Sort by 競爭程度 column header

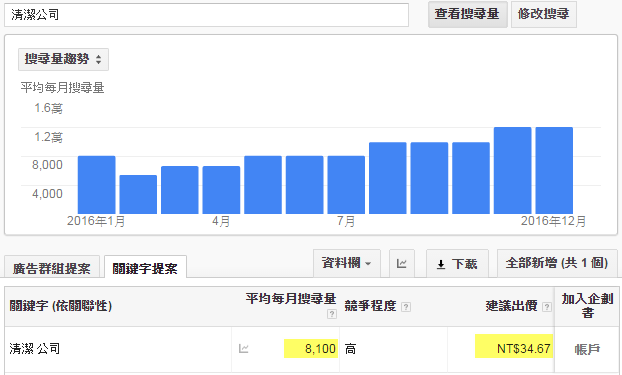pos(371,306)
